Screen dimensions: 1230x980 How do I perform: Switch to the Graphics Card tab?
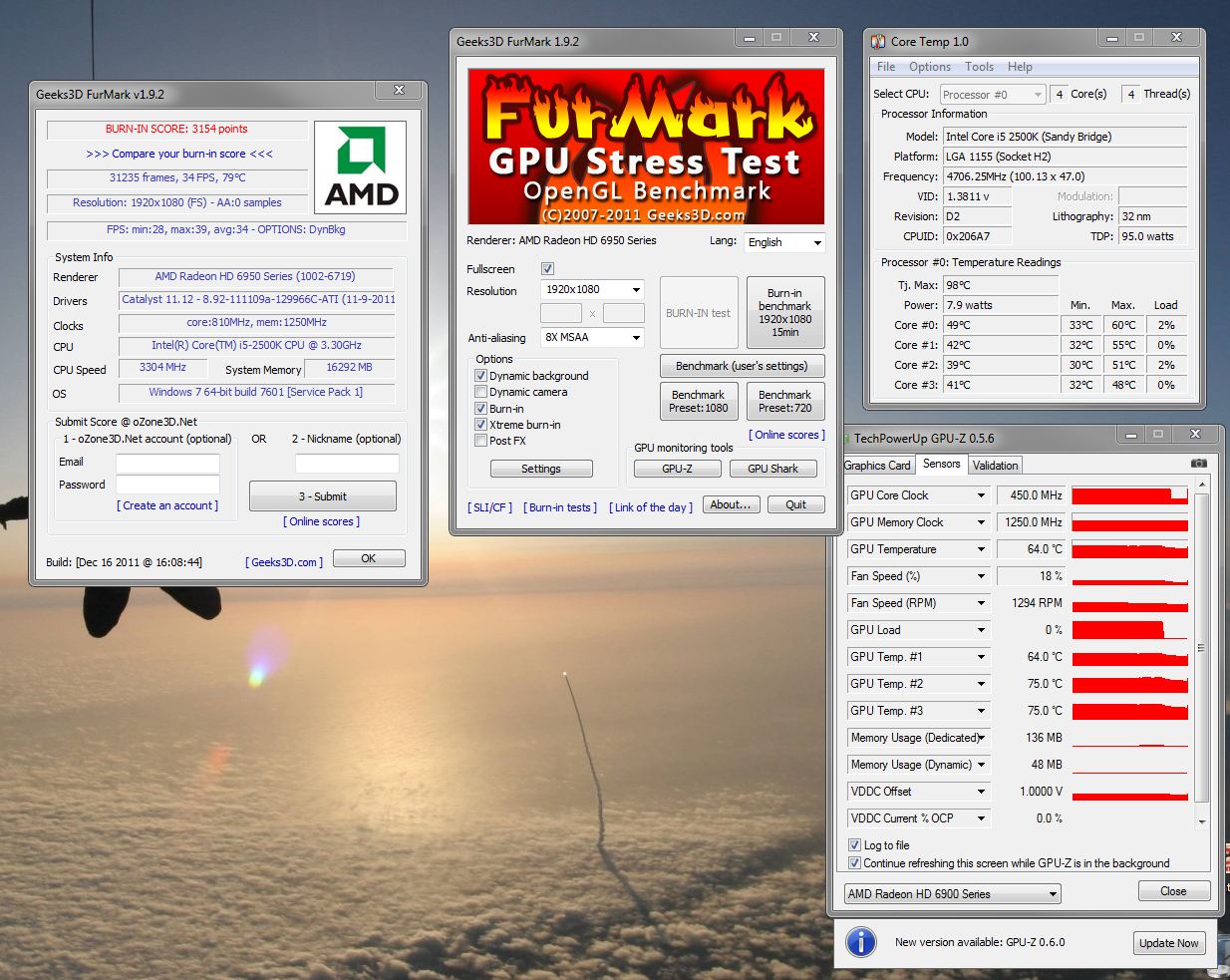(x=877, y=466)
